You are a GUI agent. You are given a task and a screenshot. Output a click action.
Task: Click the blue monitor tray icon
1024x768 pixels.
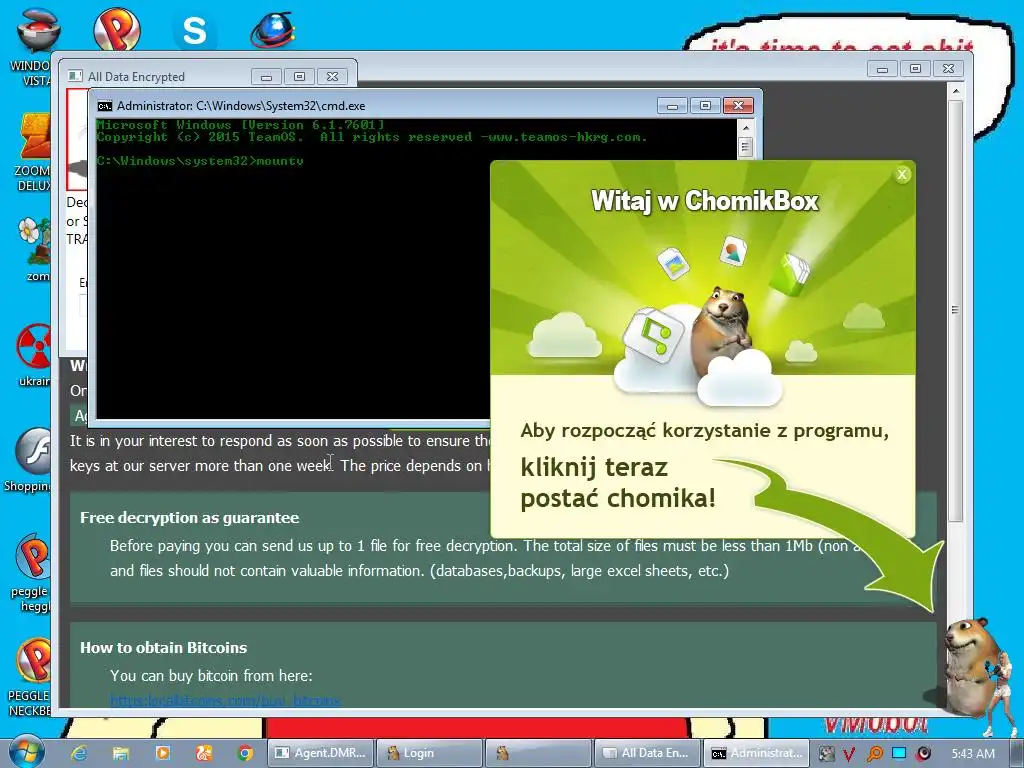point(899,754)
